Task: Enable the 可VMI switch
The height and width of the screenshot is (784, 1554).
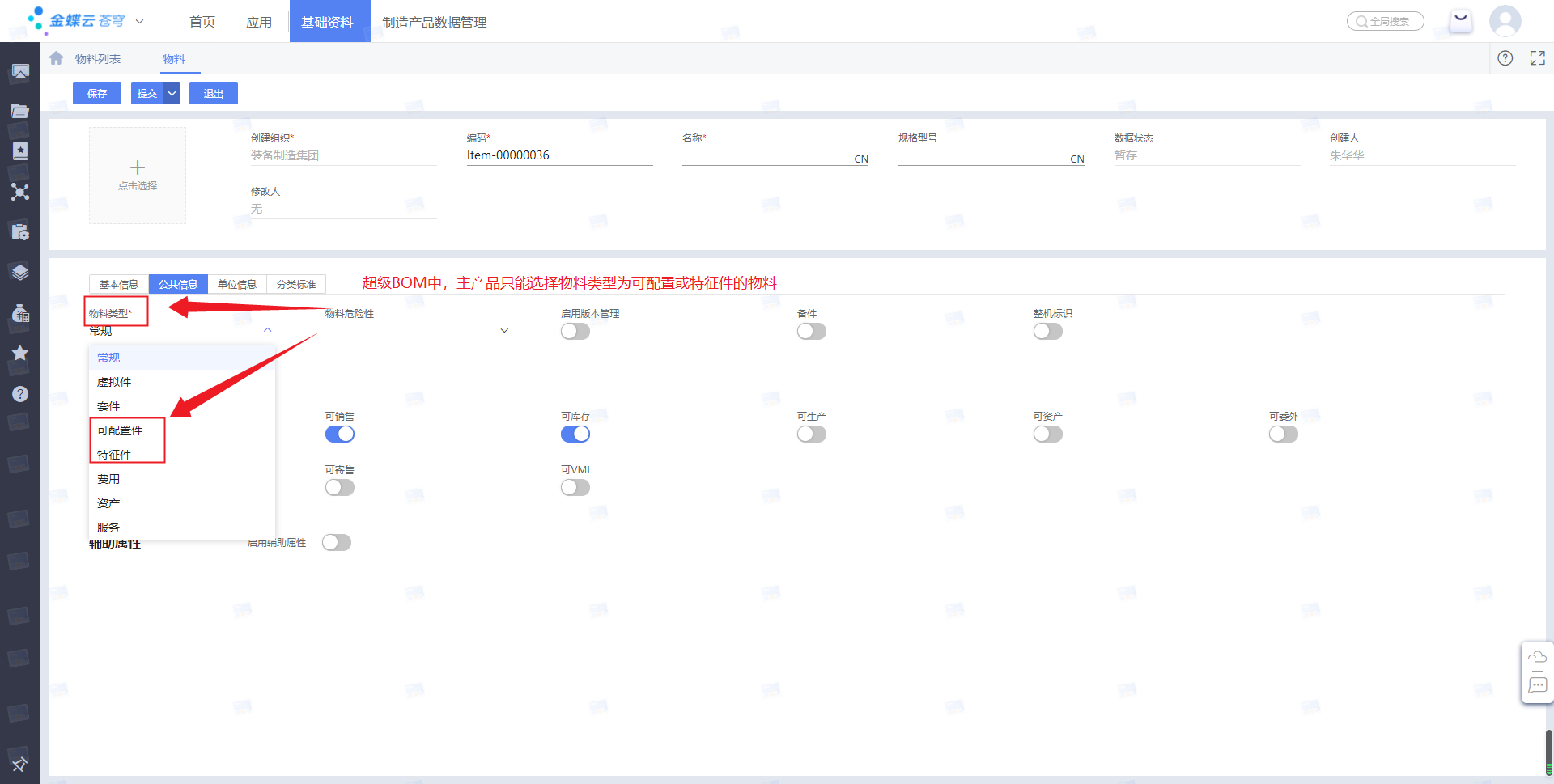Action: pyautogui.click(x=575, y=488)
